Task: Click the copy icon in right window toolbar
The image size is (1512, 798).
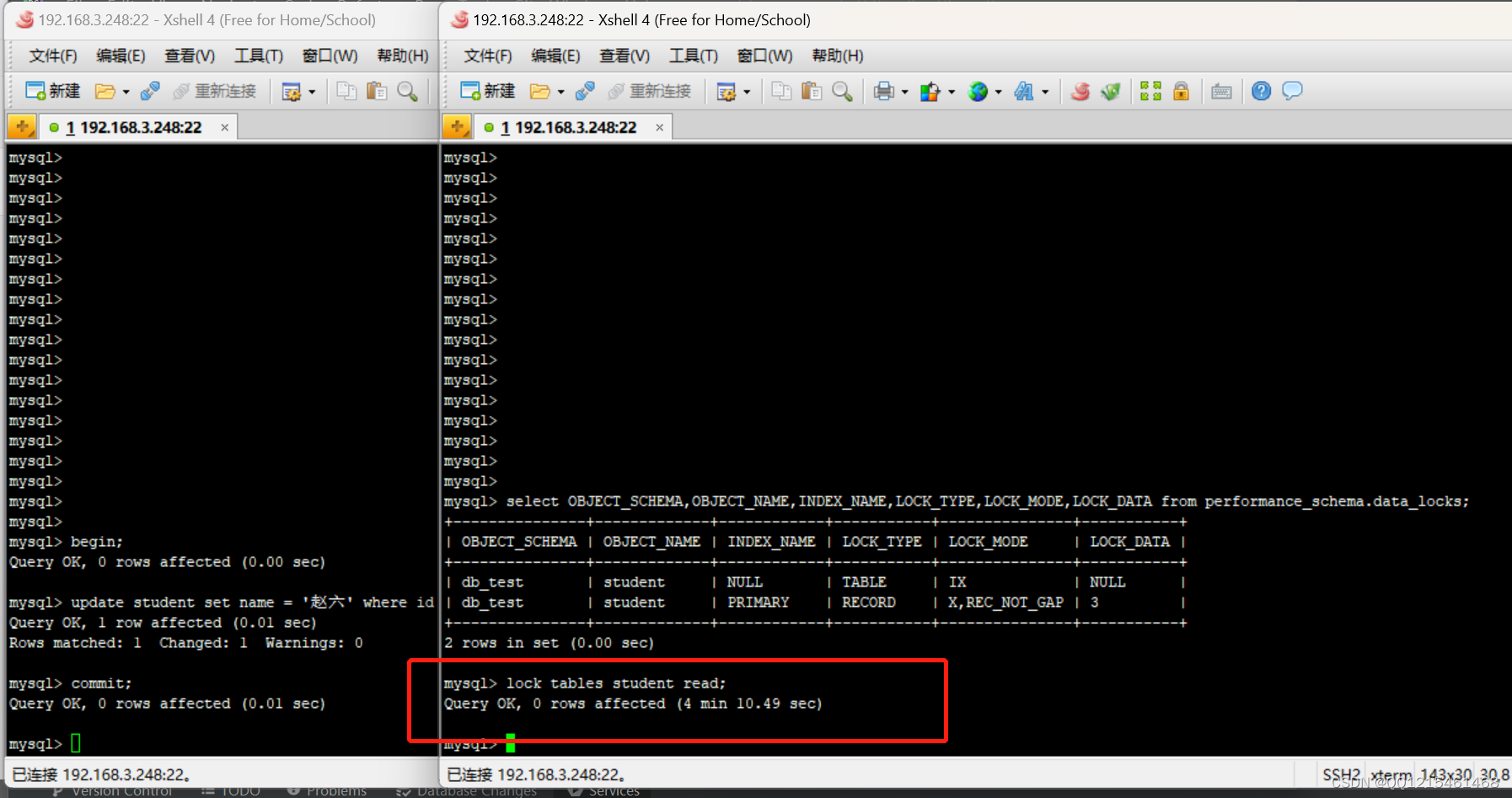Action: 781,91
